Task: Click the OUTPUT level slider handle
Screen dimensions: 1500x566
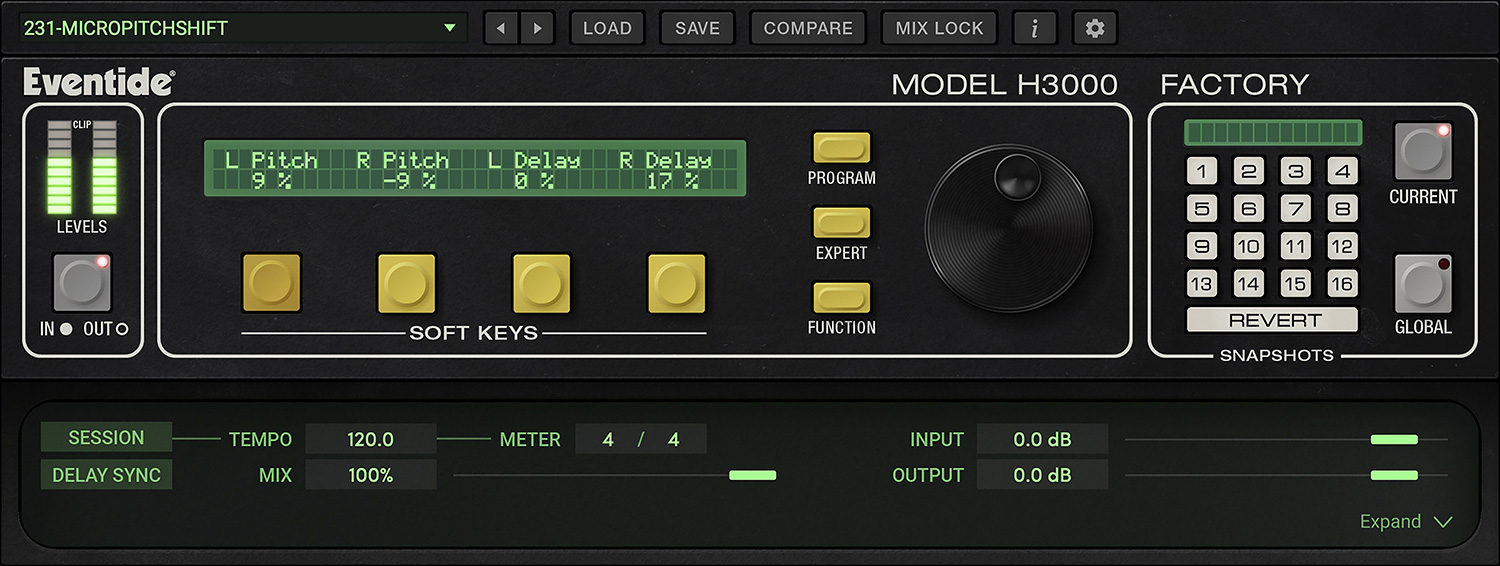Action: coord(1394,475)
